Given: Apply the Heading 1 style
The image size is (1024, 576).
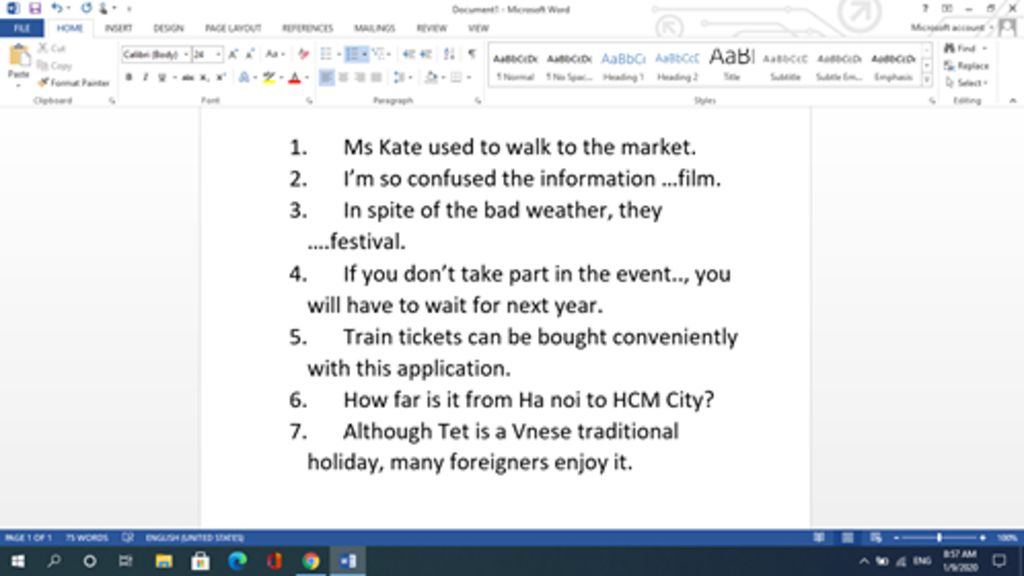Looking at the screenshot, I should click(x=623, y=65).
